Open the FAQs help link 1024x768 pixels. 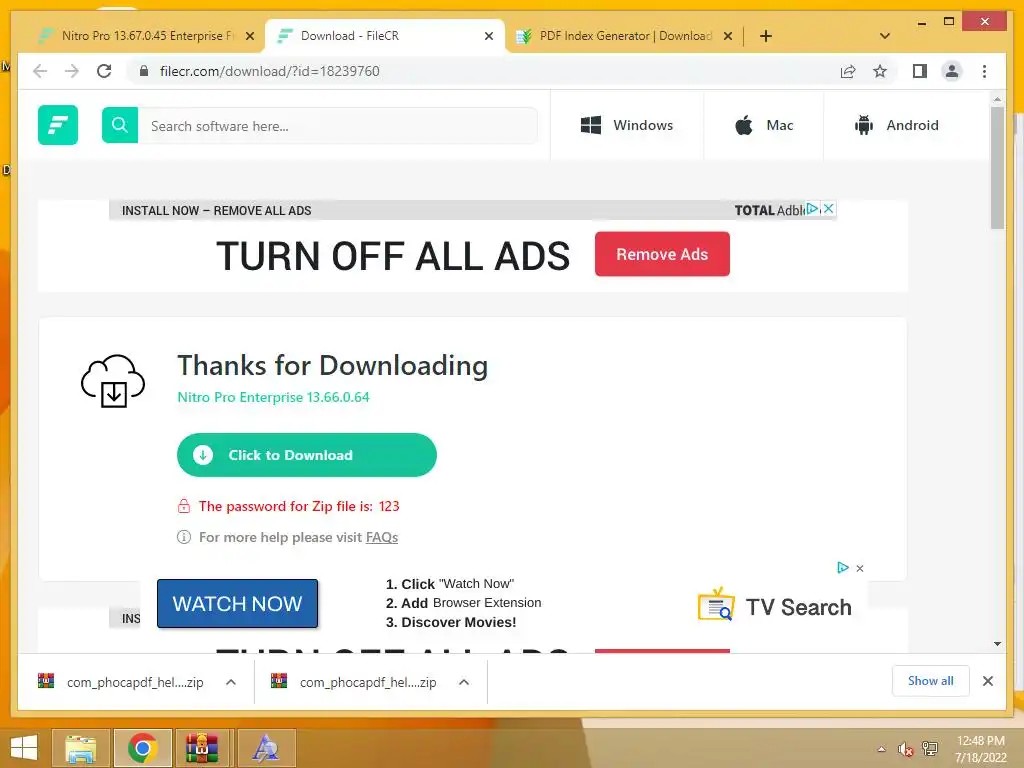[381, 537]
